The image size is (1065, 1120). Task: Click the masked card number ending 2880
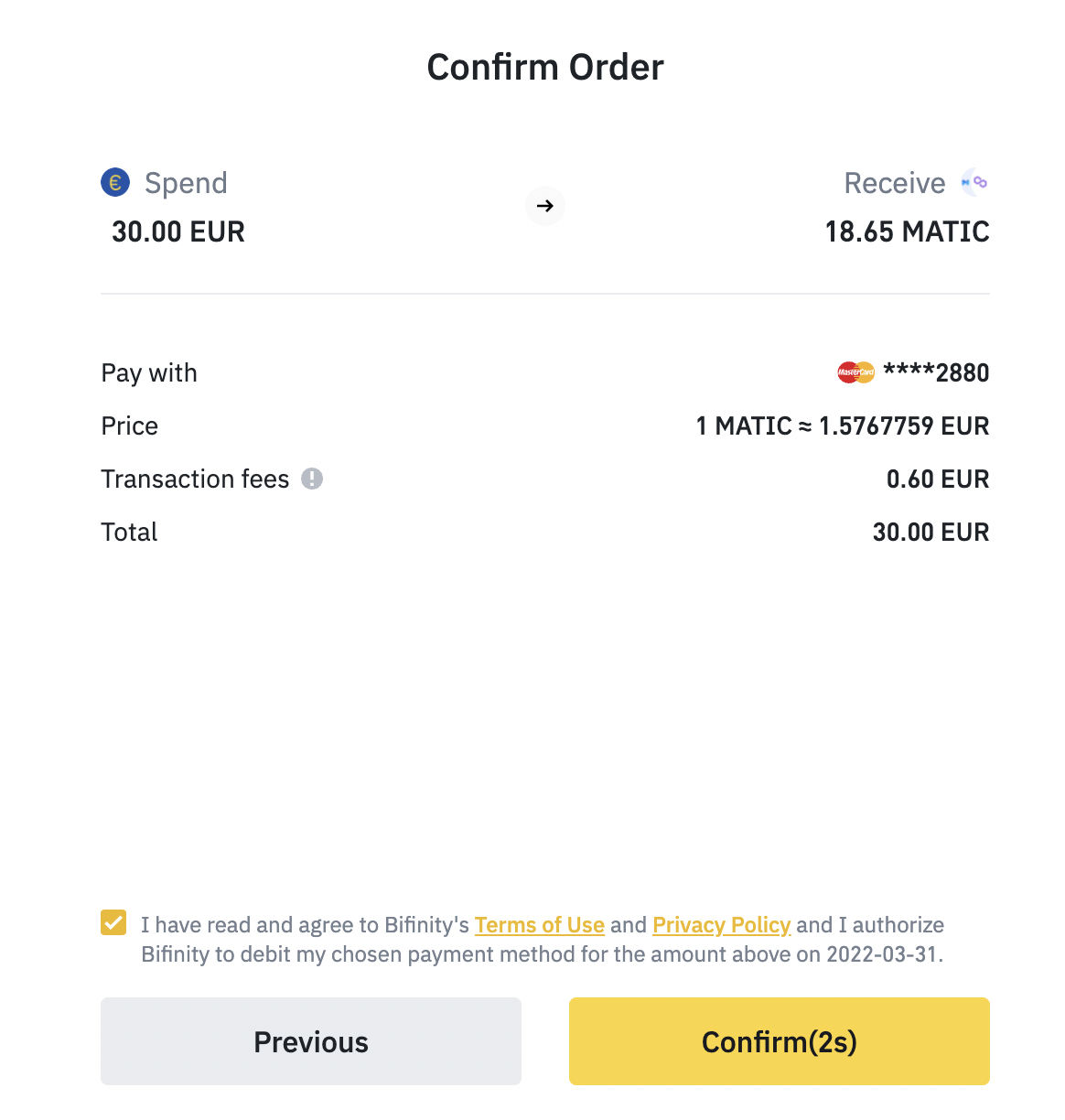click(x=936, y=372)
